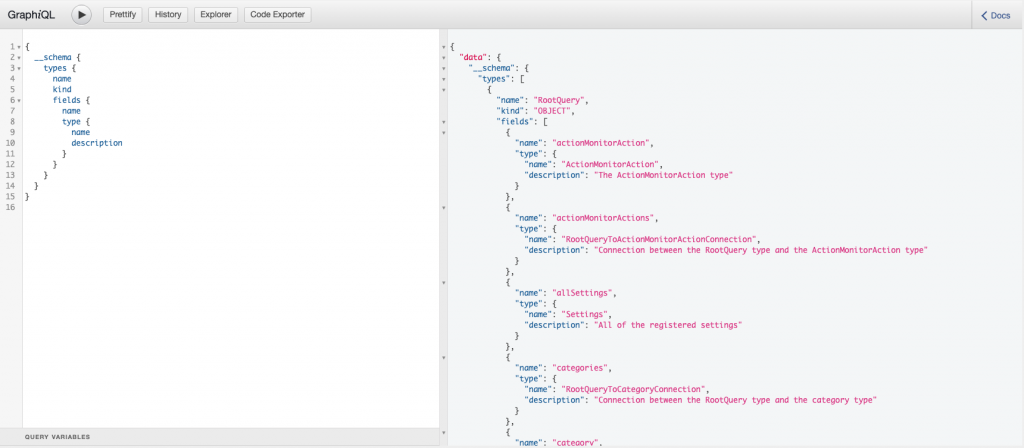Open the History panel

(x=168, y=15)
